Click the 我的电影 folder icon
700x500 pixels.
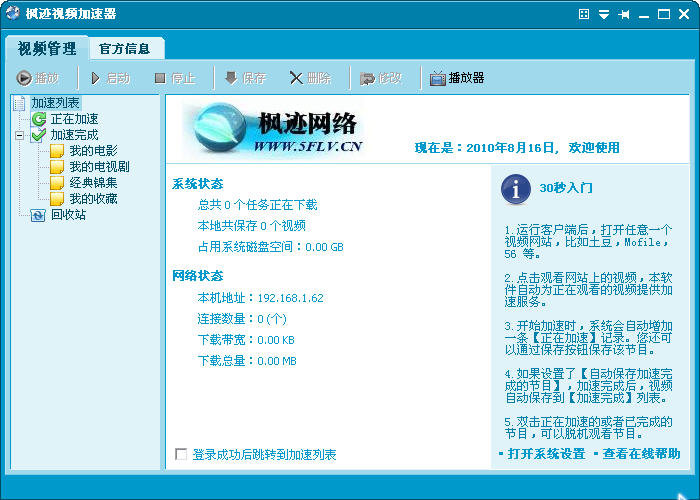click(57, 151)
